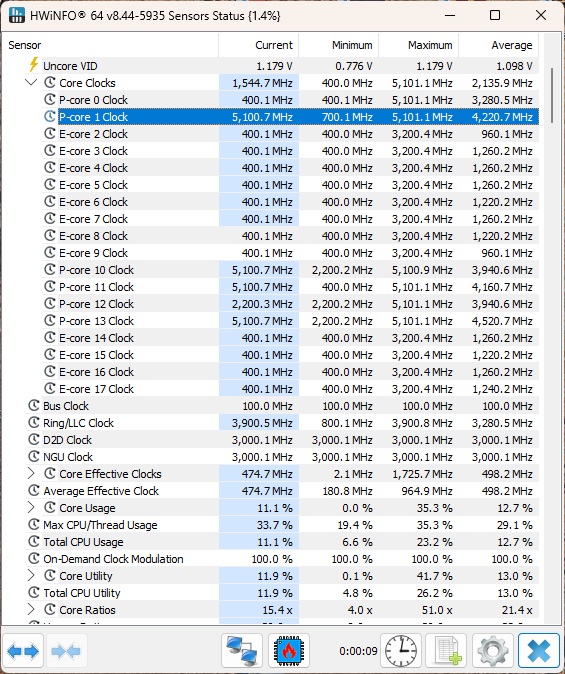565x674 pixels.
Task: Click the Current column header
Action: (x=258, y=45)
